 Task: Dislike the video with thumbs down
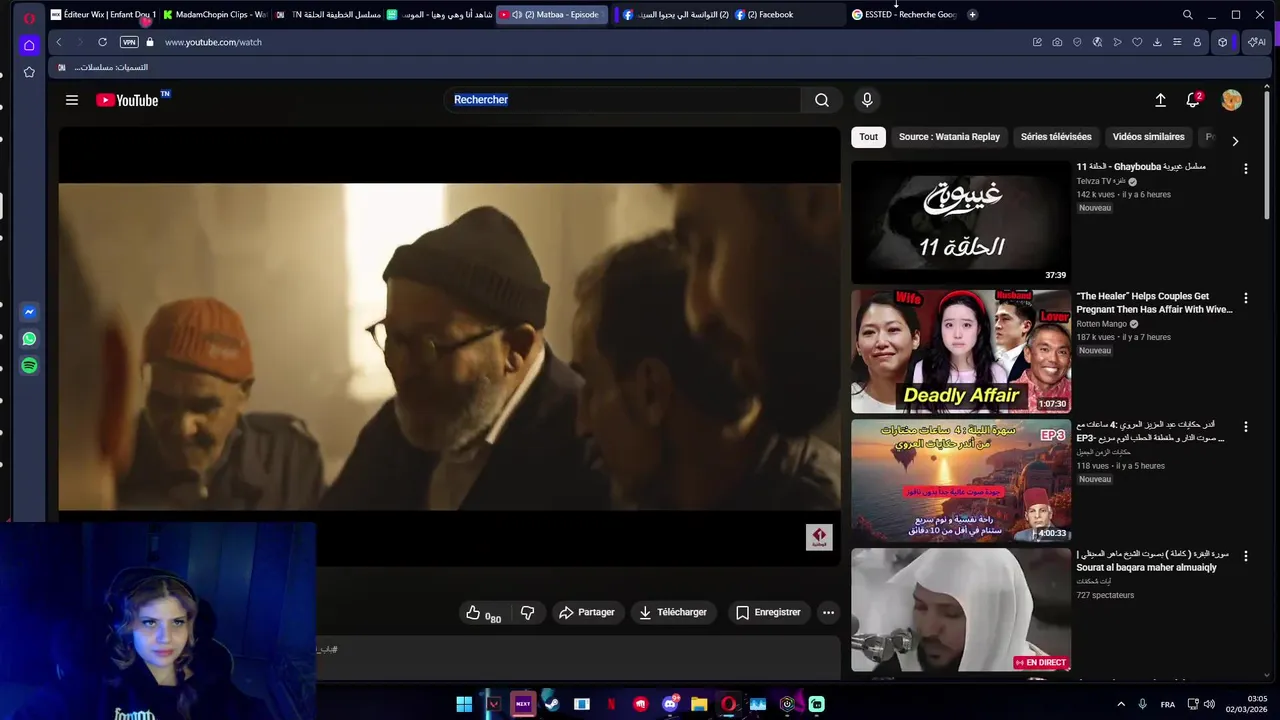527,613
